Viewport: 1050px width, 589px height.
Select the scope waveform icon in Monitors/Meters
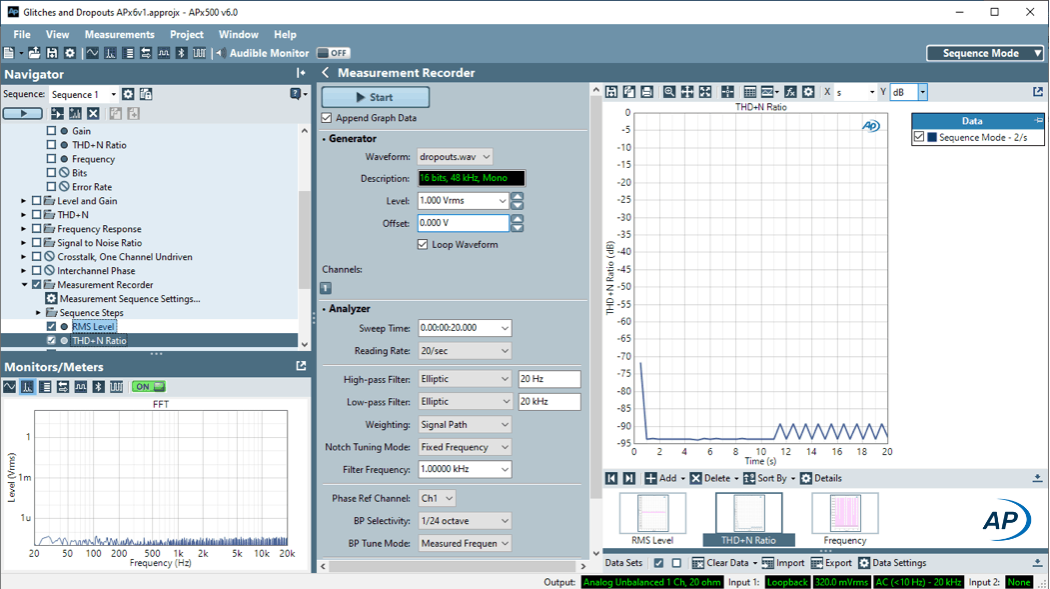click(x=10, y=386)
